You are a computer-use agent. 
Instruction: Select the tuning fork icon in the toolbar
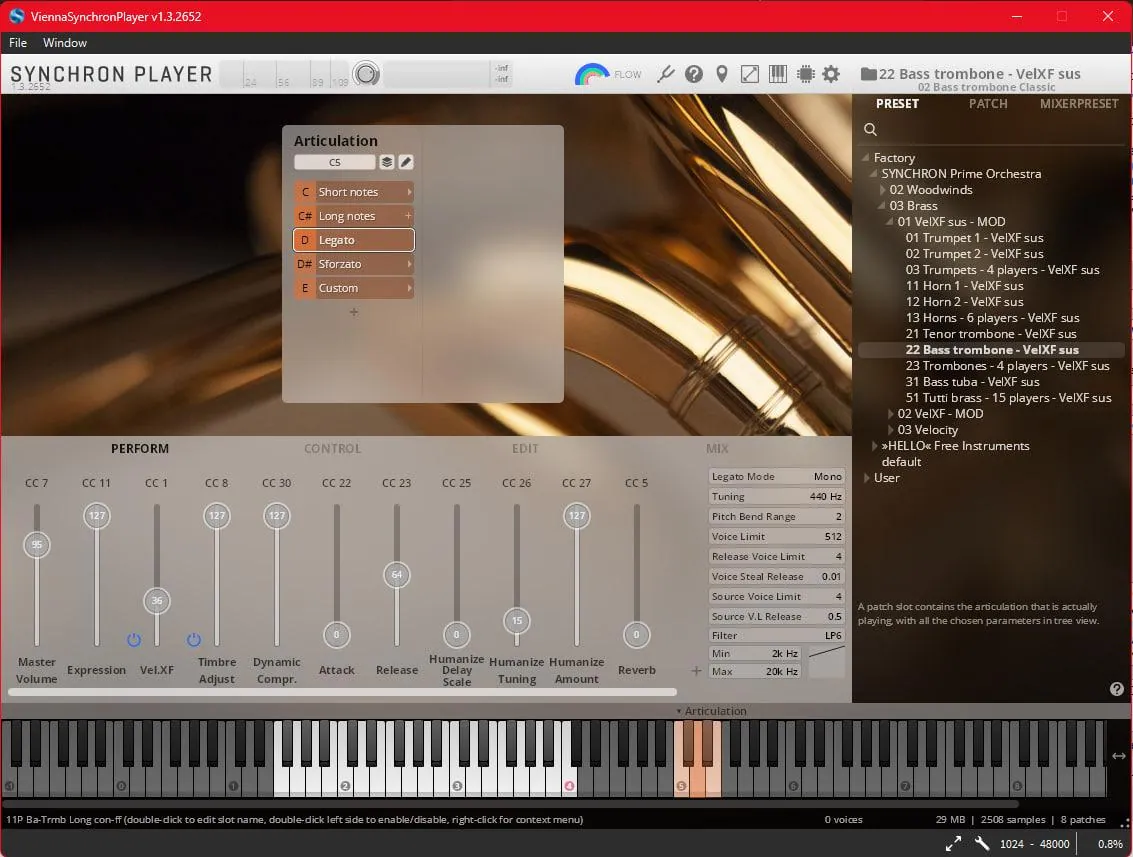coord(666,74)
